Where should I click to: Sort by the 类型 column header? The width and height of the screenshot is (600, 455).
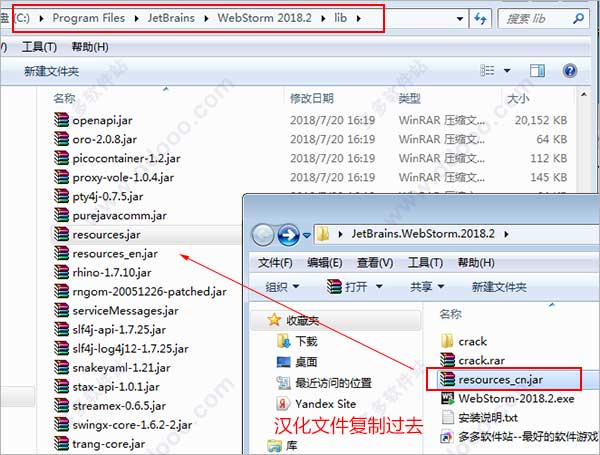[x=409, y=98]
